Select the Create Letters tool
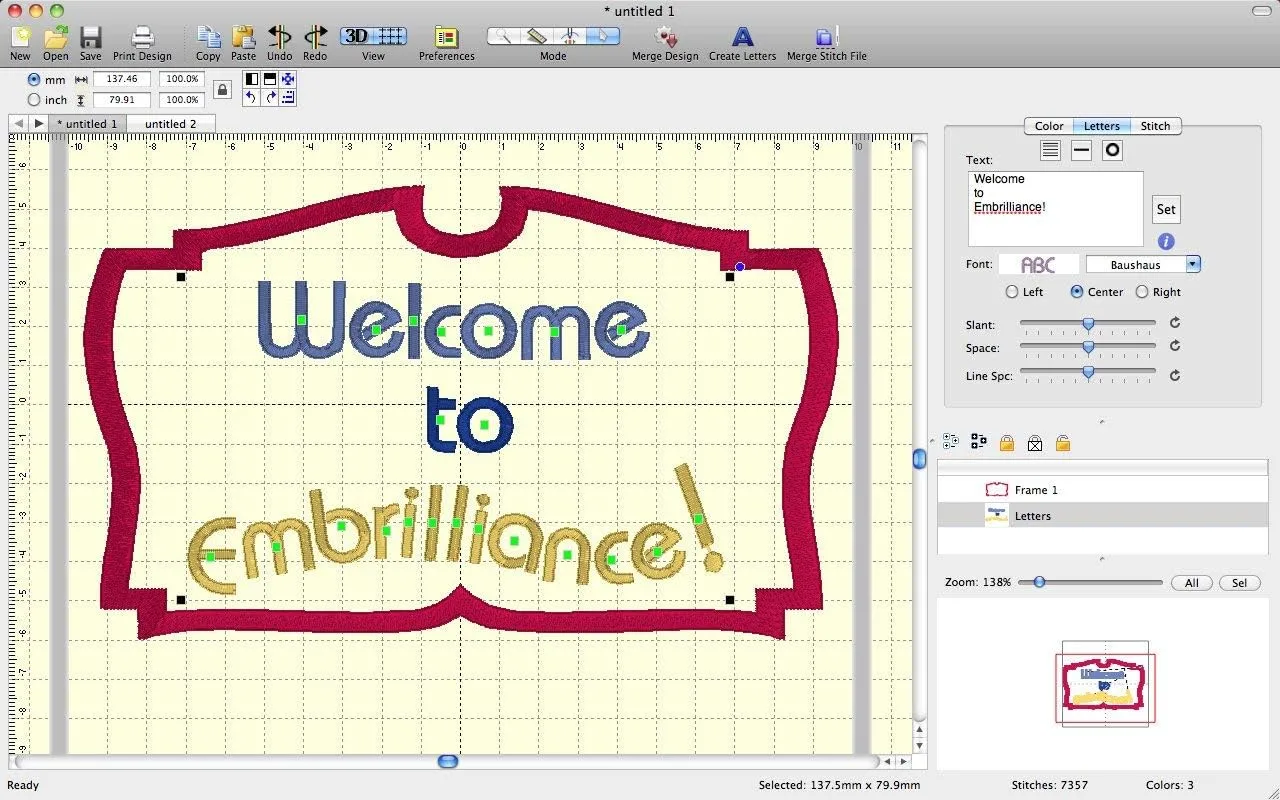The width and height of the screenshot is (1280, 800). (x=742, y=40)
